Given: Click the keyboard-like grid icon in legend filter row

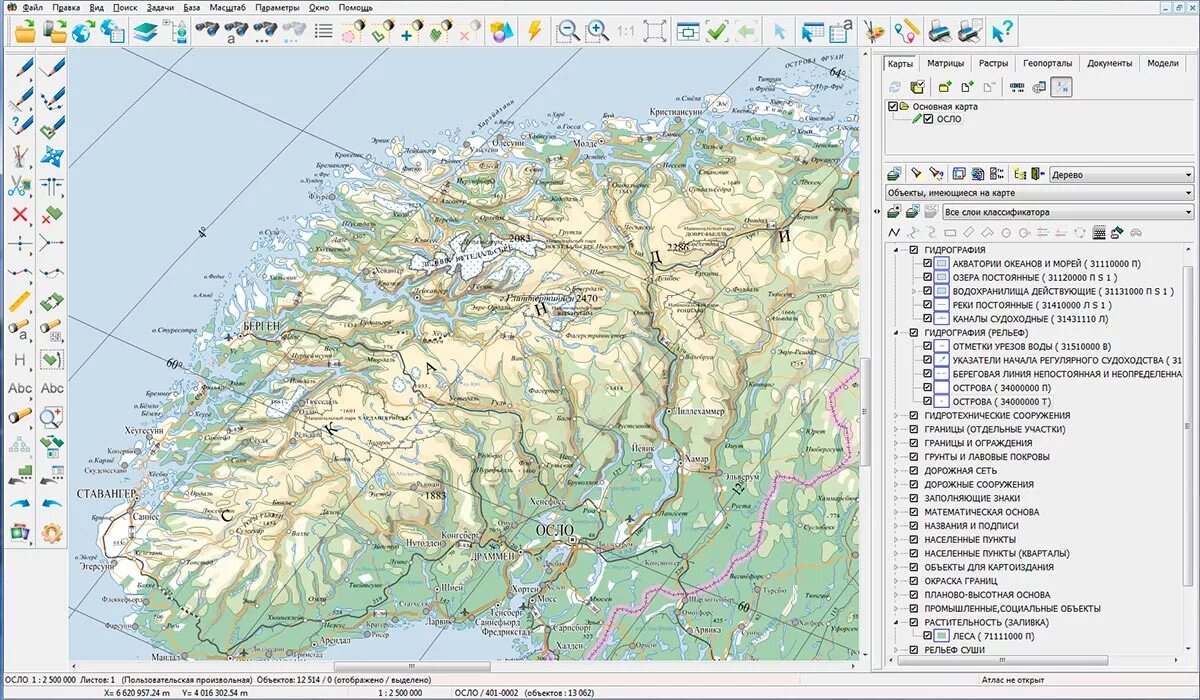Looking at the screenshot, I should [1100, 232].
